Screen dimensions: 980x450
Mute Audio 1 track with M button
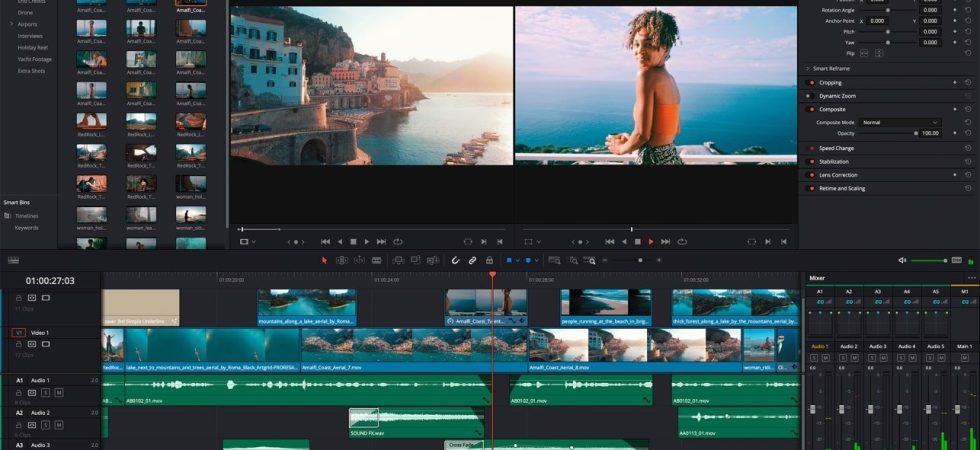[59, 392]
